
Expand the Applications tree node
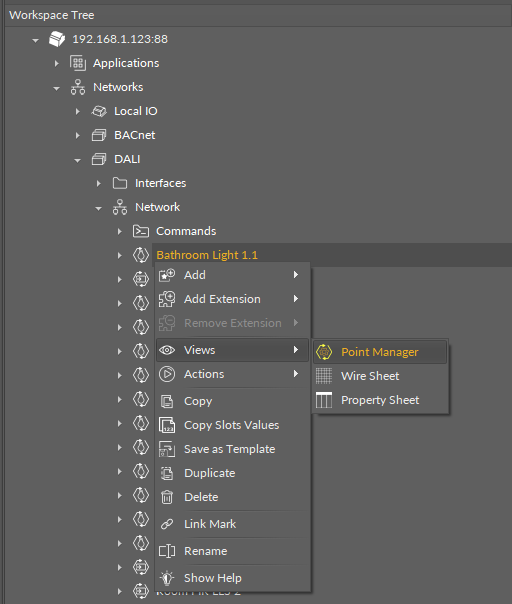click(57, 63)
